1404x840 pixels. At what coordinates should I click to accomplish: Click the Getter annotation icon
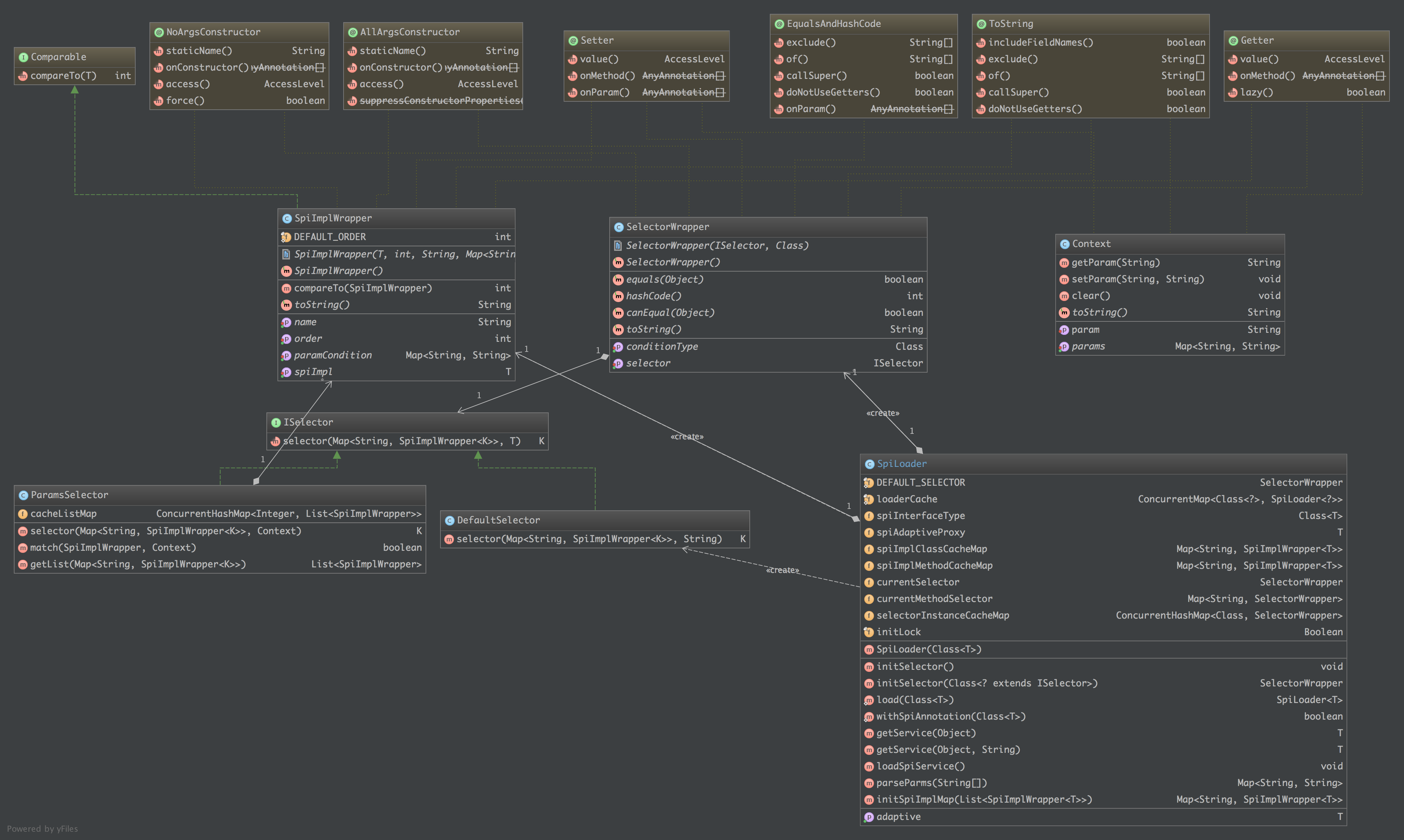click(x=1233, y=41)
